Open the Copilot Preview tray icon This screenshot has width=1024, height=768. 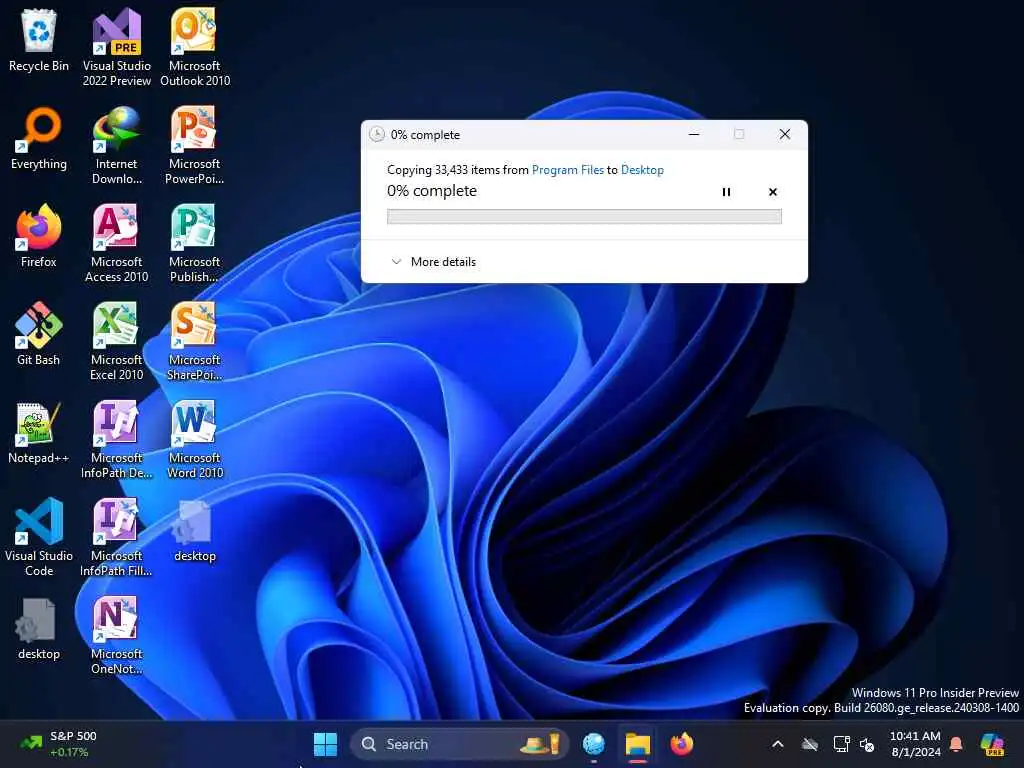(993, 744)
